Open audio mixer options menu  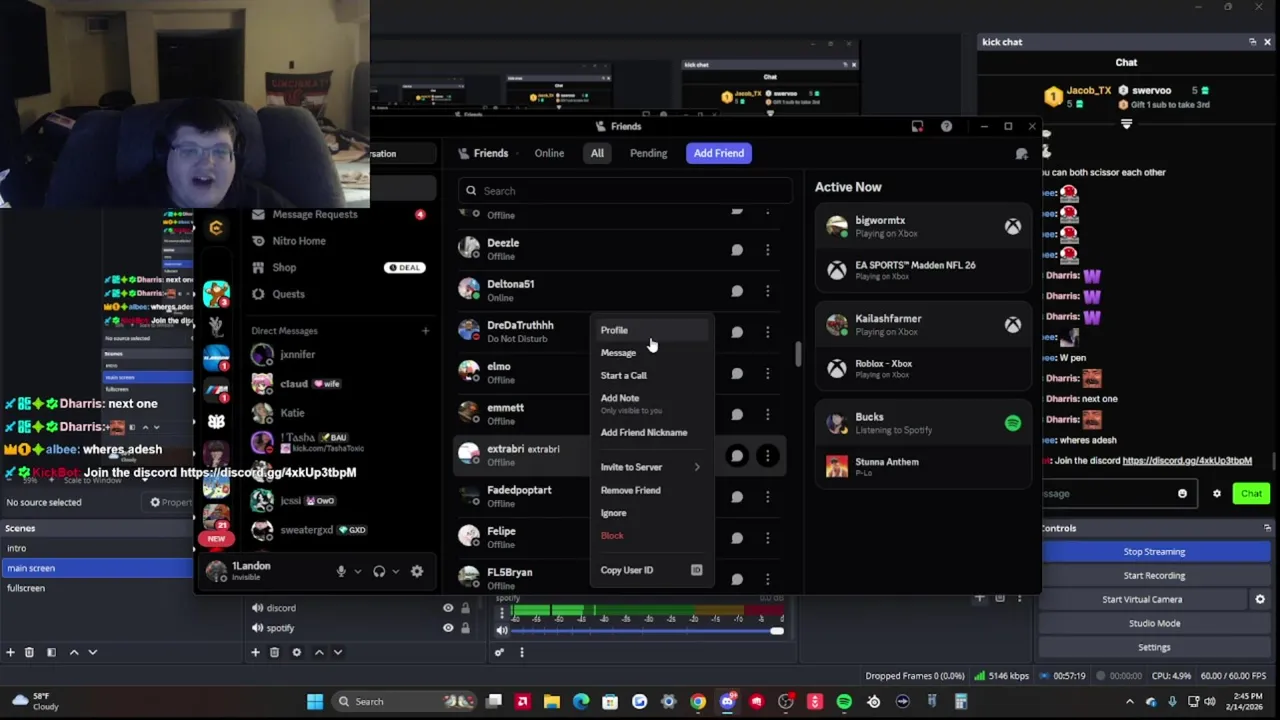(521, 652)
